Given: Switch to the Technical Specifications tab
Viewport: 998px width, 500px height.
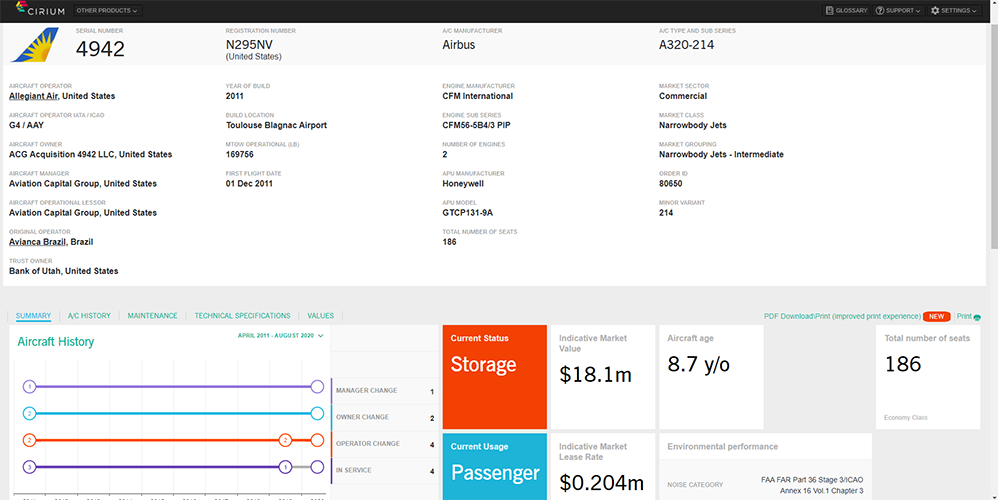Looking at the screenshot, I should pyautogui.click(x=242, y=316).
